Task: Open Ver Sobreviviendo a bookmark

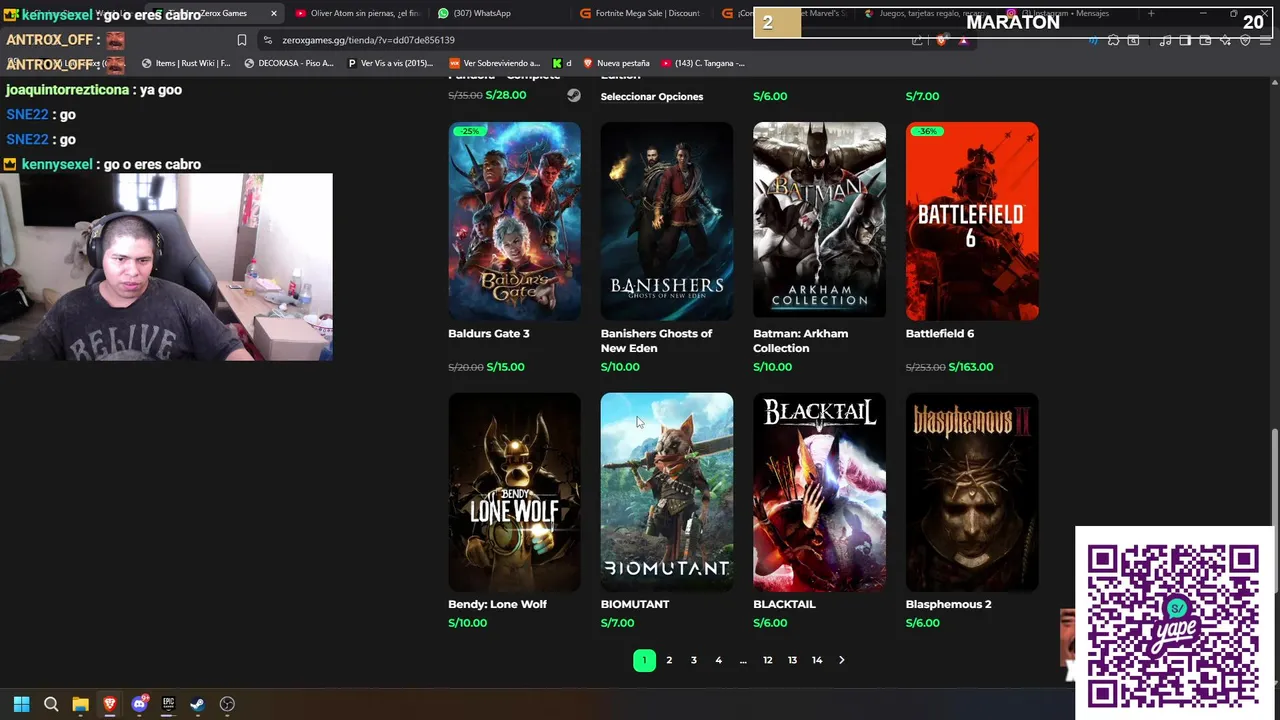Action: [494, 63]
